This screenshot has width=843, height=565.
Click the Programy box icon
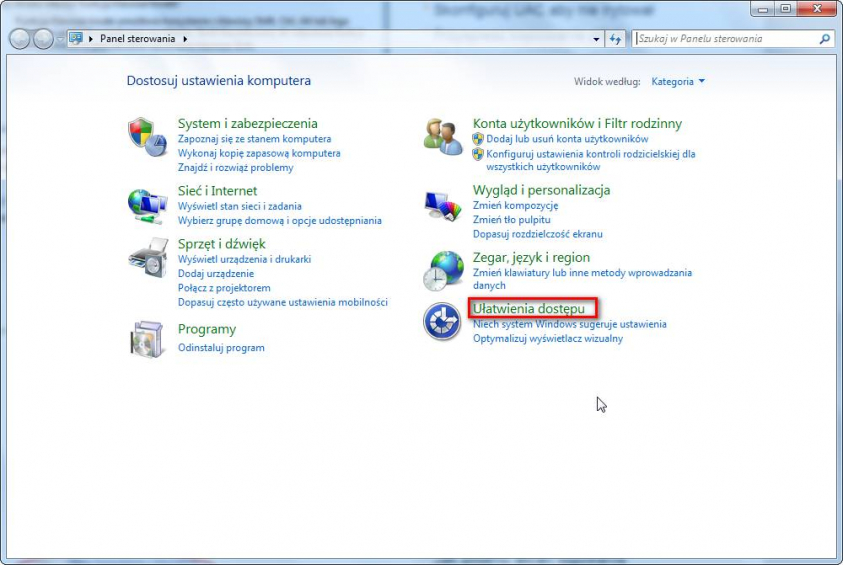(147, 339)
